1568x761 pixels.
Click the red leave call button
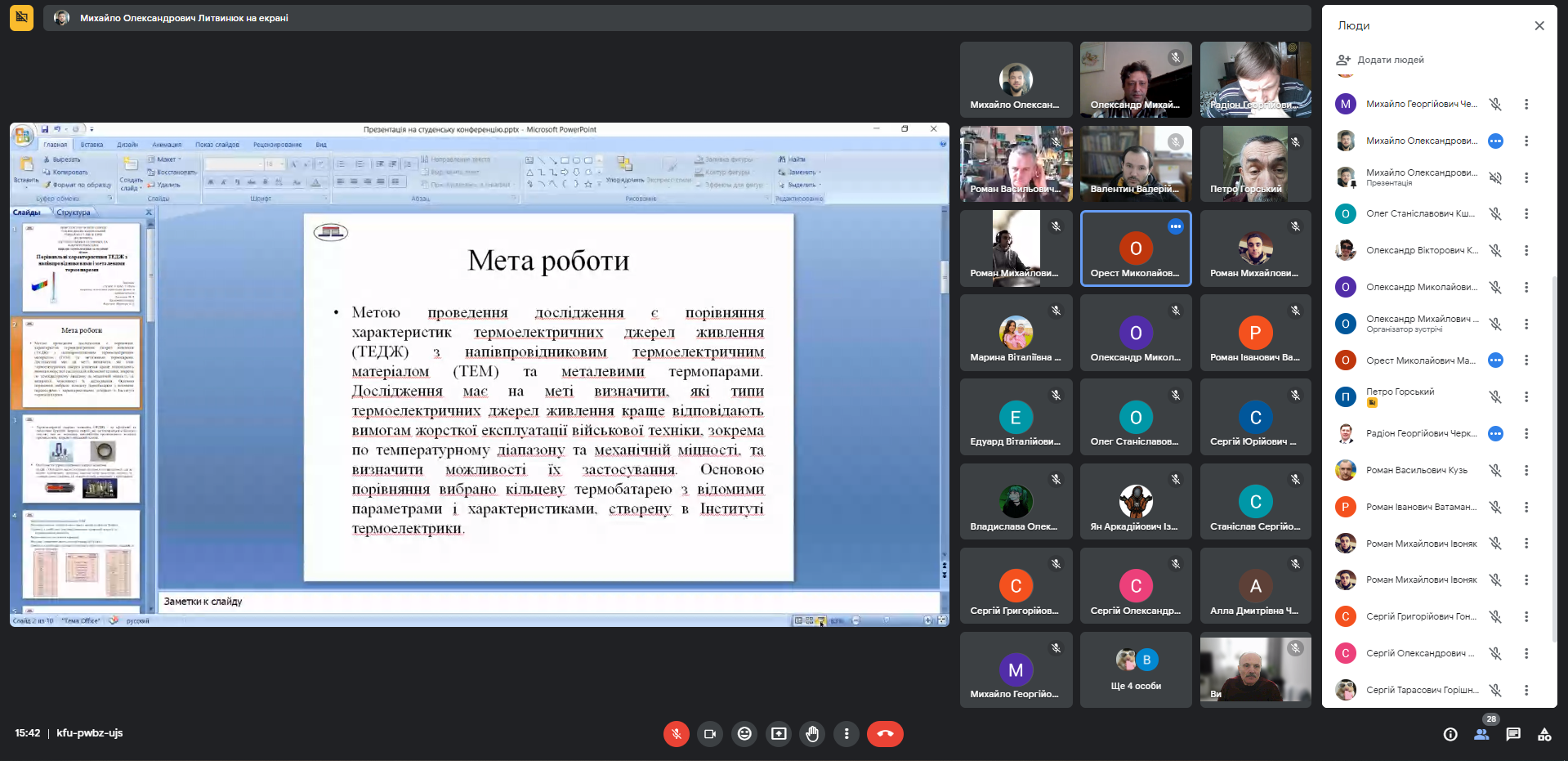pos(885,734)
